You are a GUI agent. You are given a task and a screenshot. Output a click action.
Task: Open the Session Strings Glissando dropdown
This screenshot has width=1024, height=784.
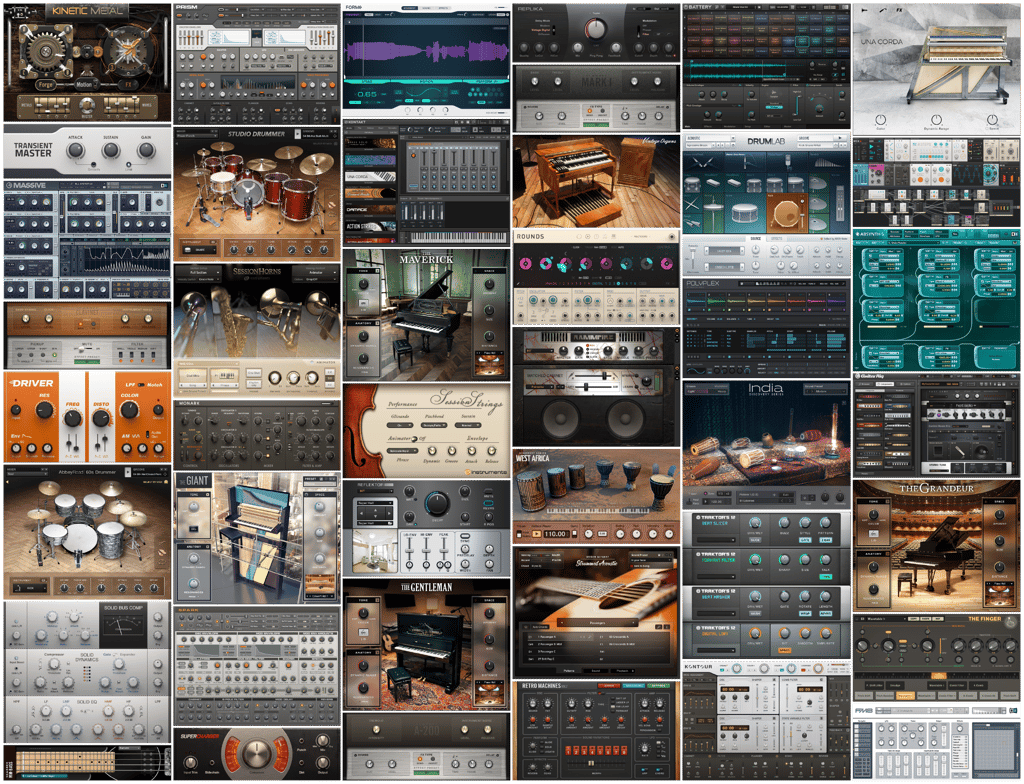tap(400, 425)
